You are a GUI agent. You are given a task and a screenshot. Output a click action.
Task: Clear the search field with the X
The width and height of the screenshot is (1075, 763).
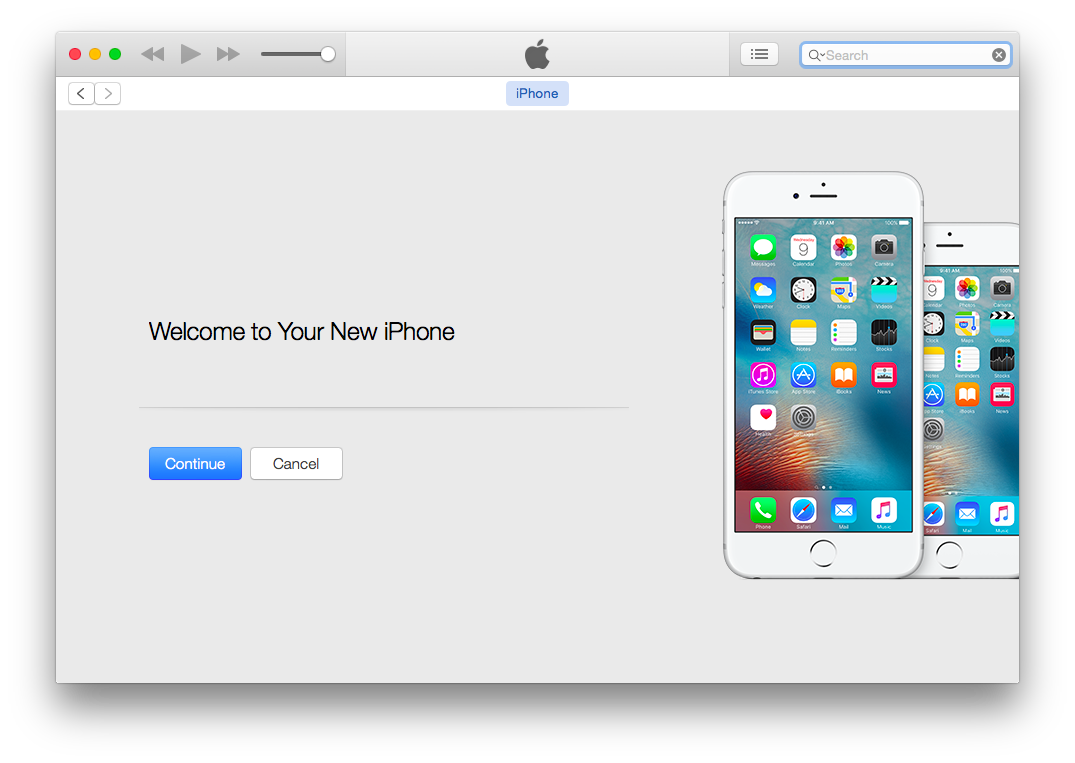[x=999, y=55]
